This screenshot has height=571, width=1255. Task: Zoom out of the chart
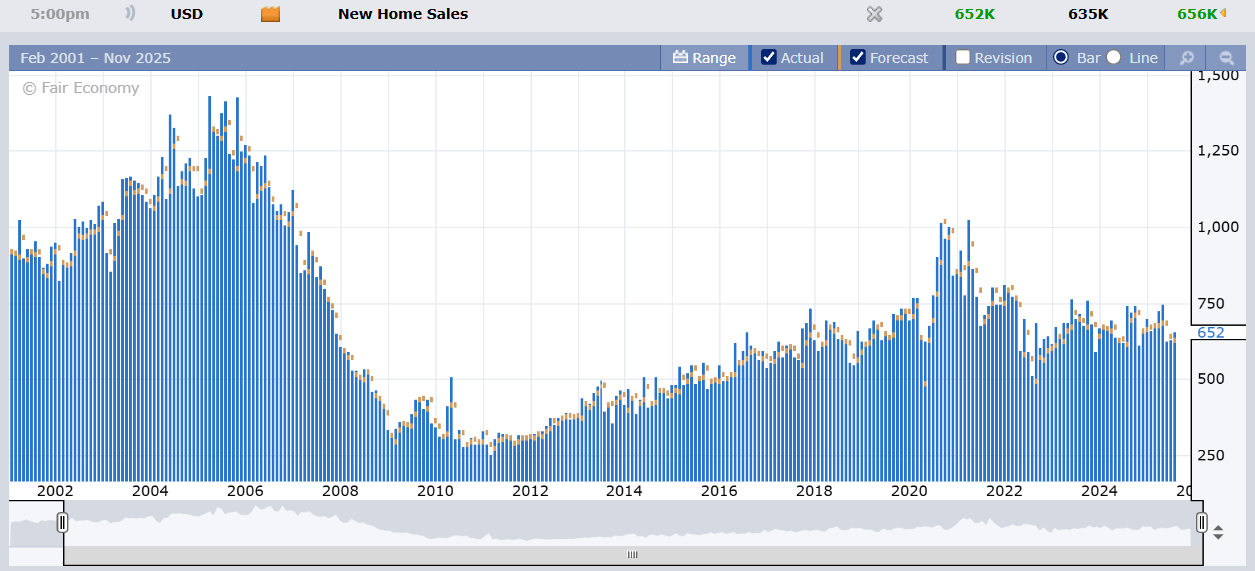point(1226,58)
